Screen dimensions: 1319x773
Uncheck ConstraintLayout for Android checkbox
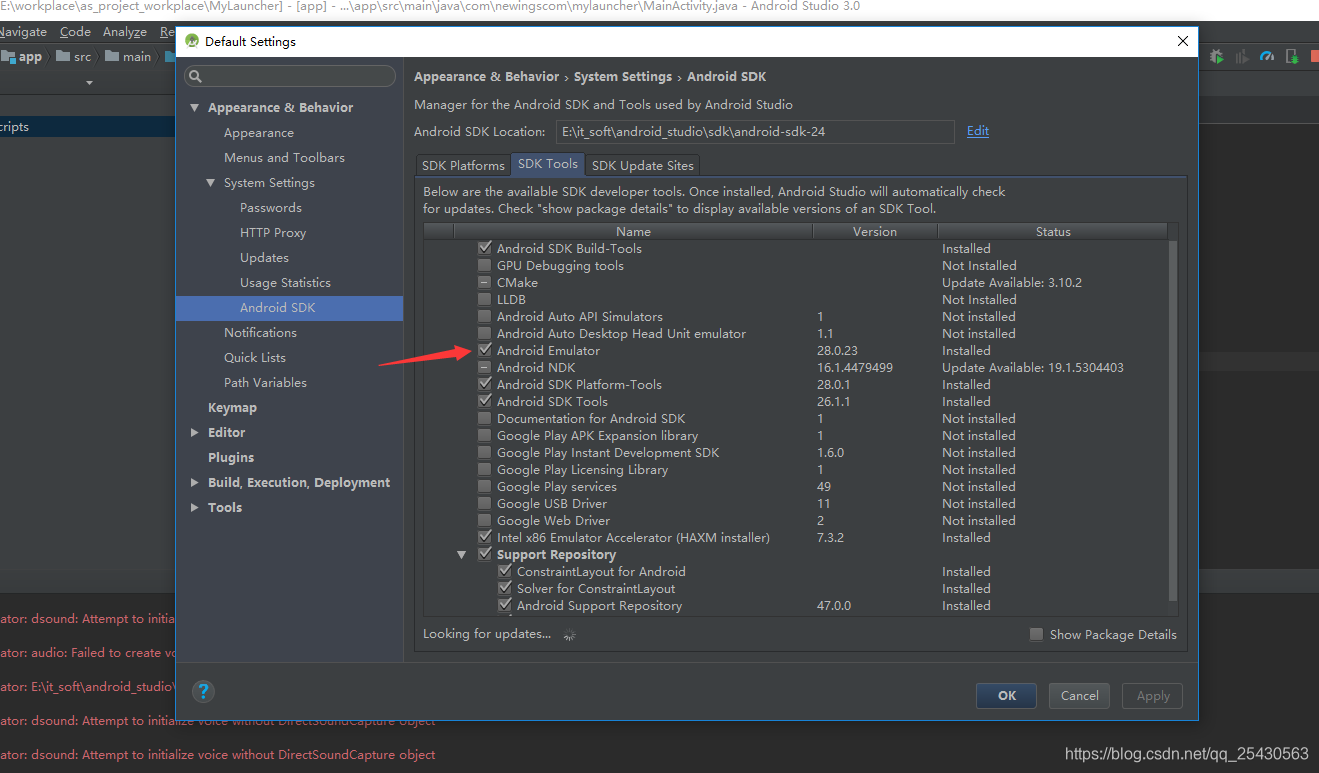pyautogui.click(x=505, y=571)
